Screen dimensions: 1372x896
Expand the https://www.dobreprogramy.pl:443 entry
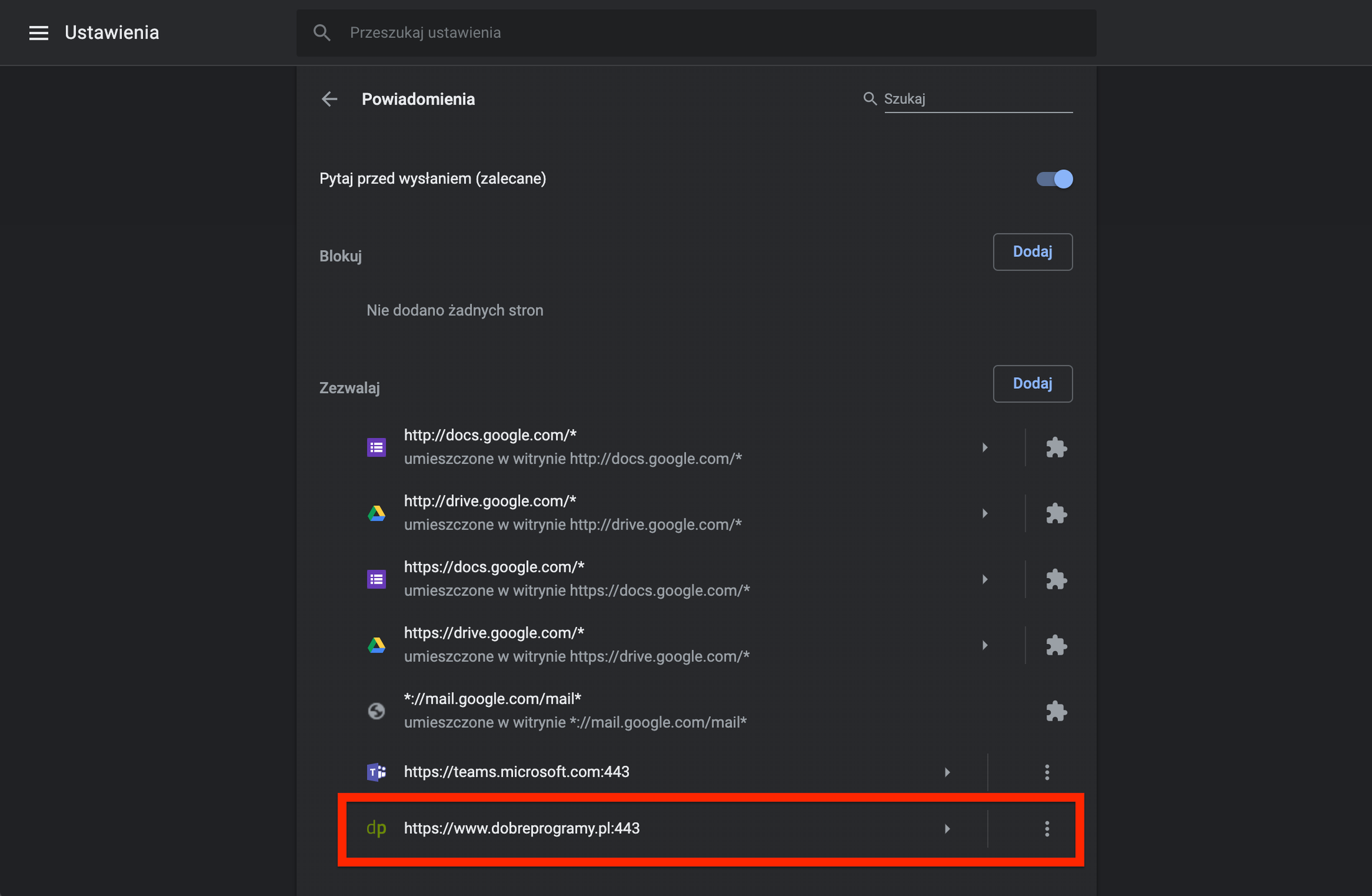tap(947, 828)
